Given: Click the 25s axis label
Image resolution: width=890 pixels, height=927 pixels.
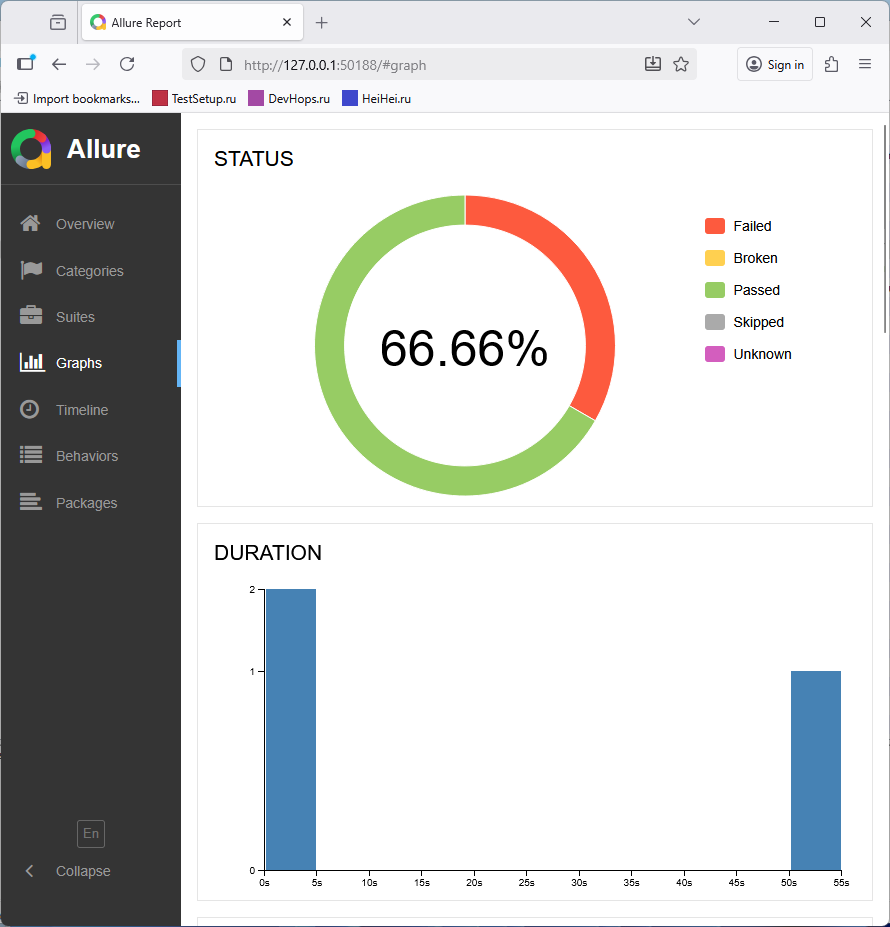Looking at the screenshot, I should [x=526, y=882].
